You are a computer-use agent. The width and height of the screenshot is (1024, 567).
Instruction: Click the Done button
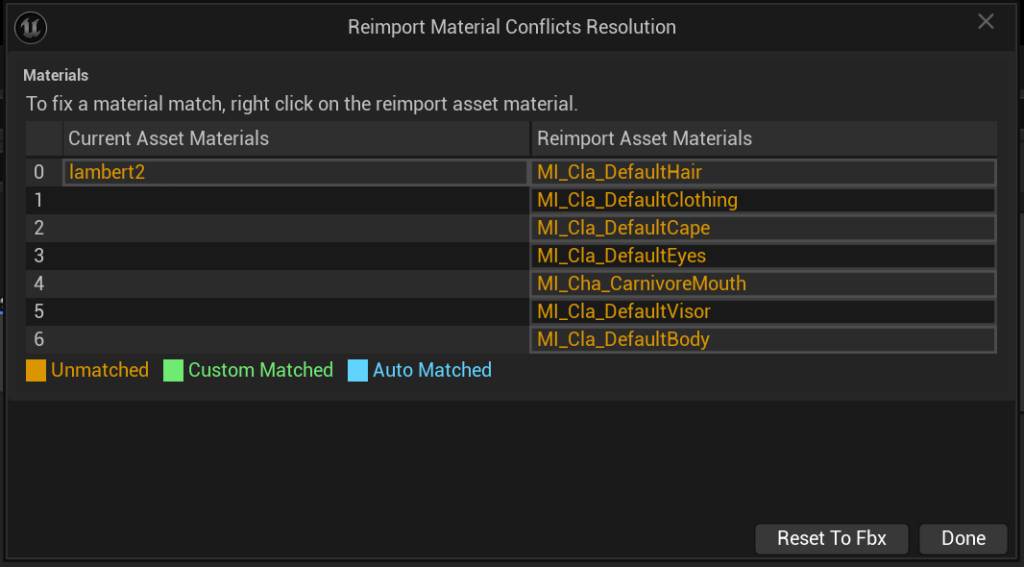pos(963,538)
